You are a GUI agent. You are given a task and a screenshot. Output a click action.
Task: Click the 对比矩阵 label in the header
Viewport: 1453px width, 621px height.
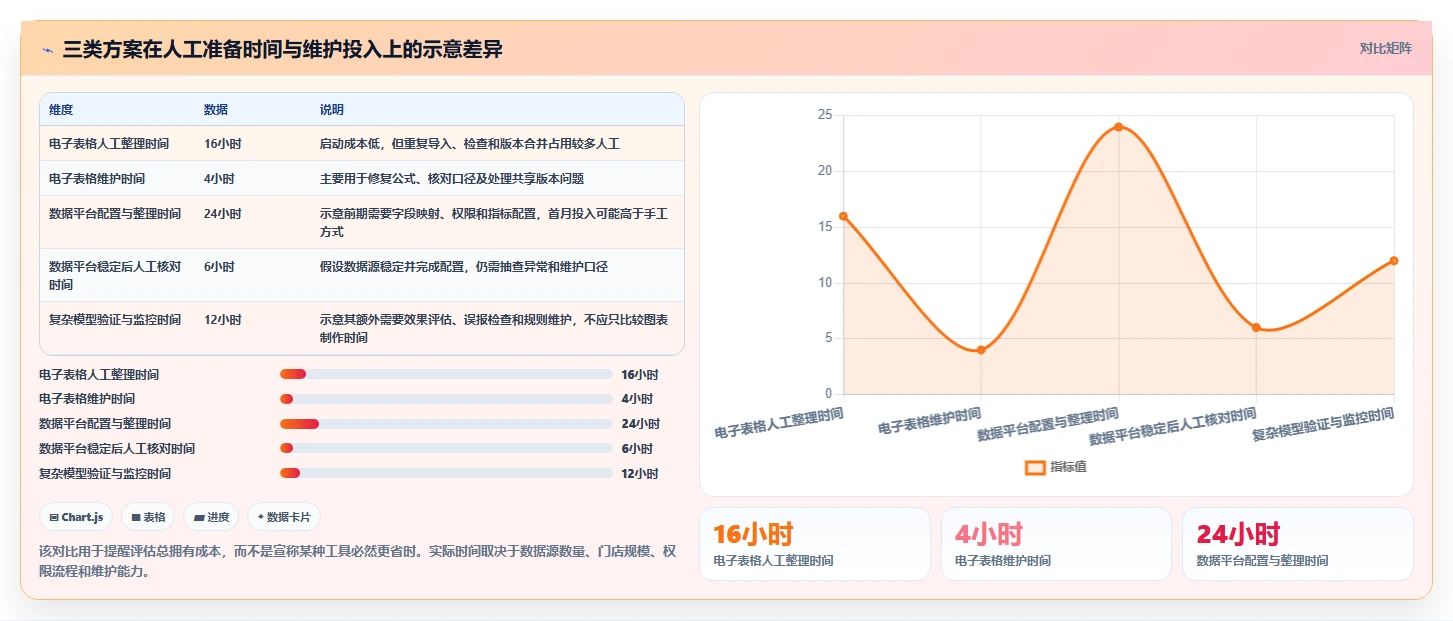click(1385, 49)
